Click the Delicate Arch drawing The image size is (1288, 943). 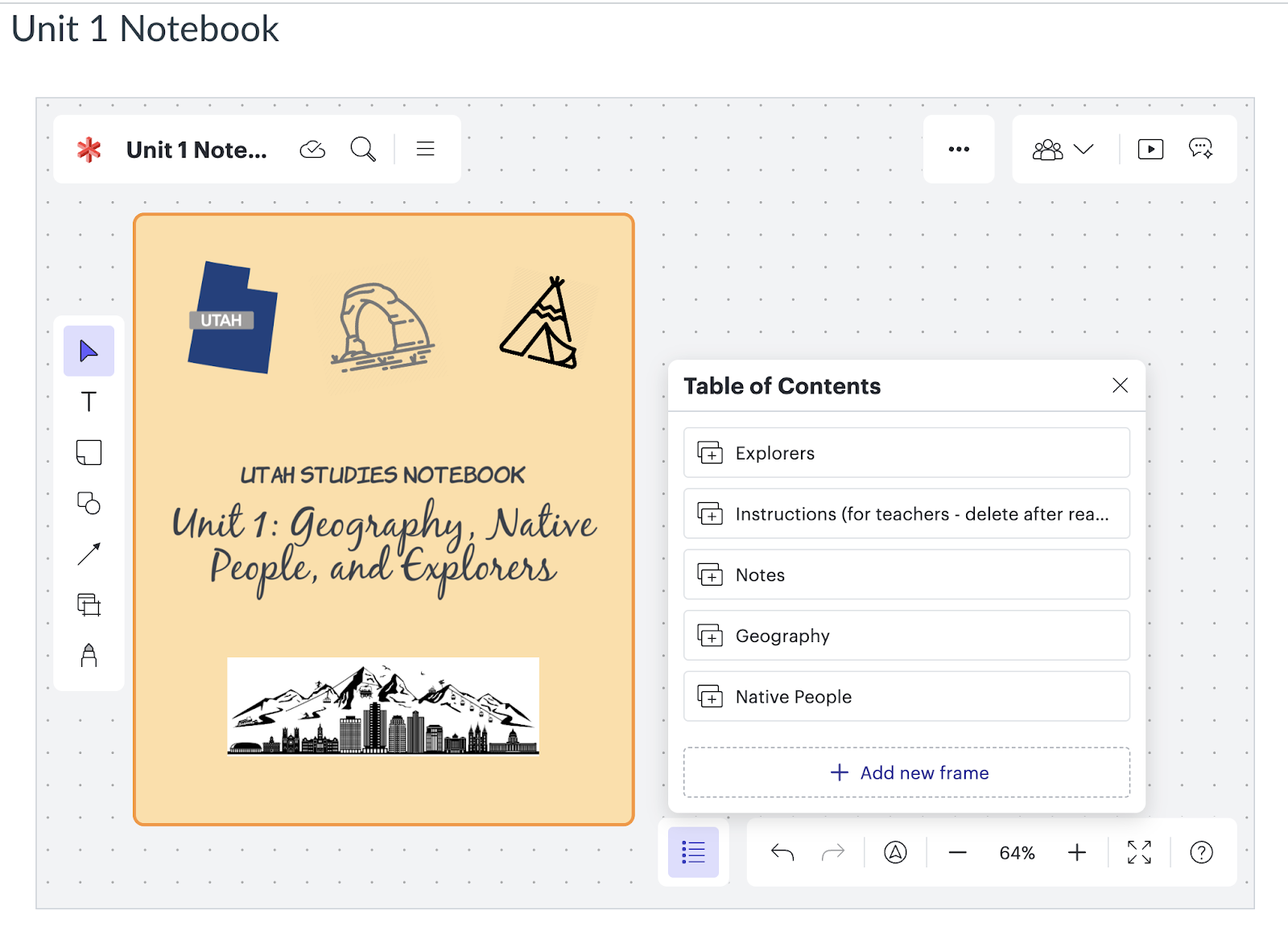tap(382, 327)
